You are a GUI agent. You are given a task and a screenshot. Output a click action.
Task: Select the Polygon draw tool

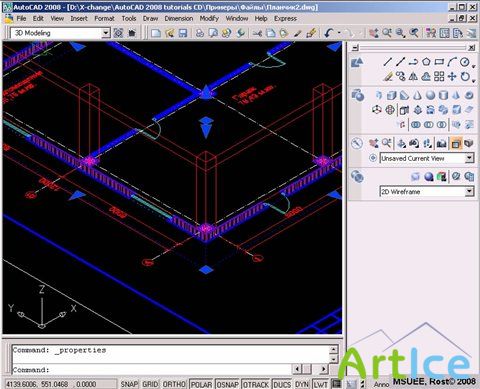426,62
